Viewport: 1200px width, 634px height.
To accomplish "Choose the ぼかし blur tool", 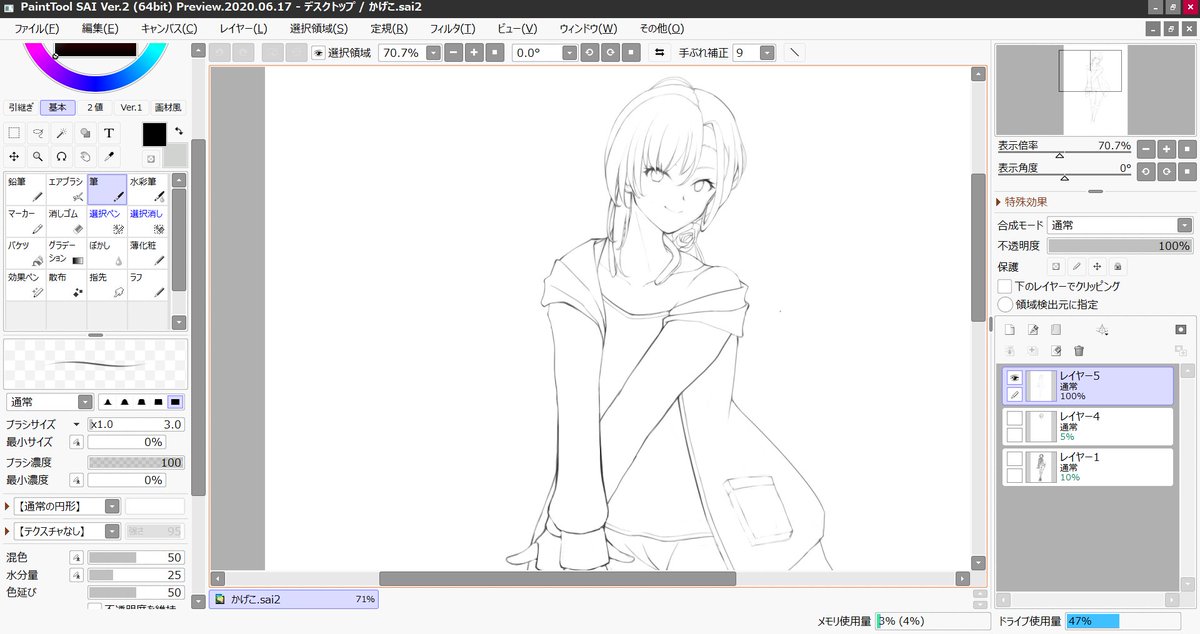I will tap(106, 253).
